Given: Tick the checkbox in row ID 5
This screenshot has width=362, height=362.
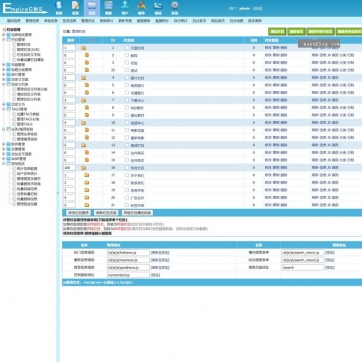Looking at the screenshot, I should [127, 85].
